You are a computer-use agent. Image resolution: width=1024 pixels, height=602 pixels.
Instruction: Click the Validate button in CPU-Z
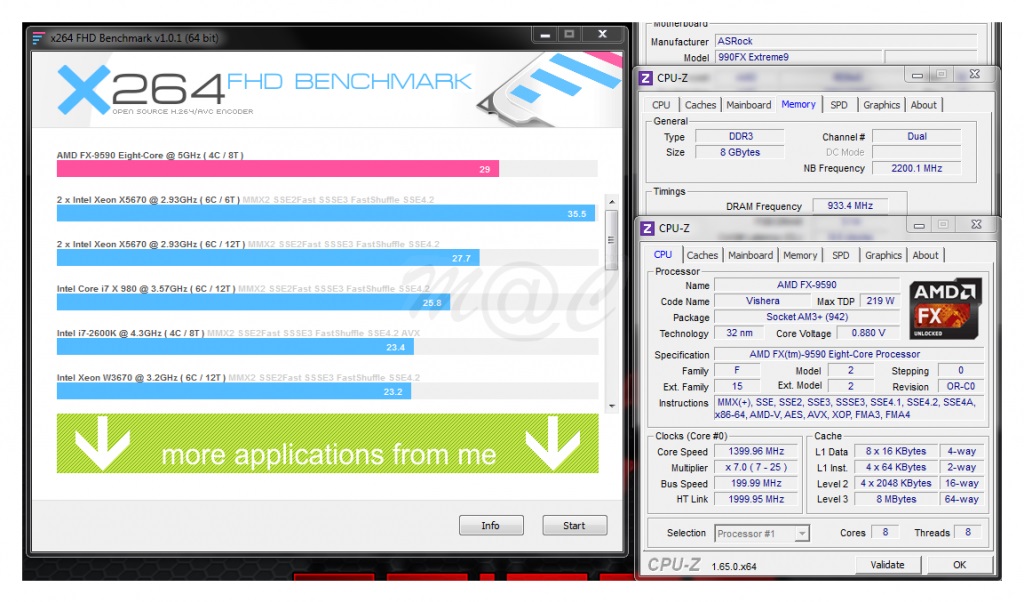887,565
